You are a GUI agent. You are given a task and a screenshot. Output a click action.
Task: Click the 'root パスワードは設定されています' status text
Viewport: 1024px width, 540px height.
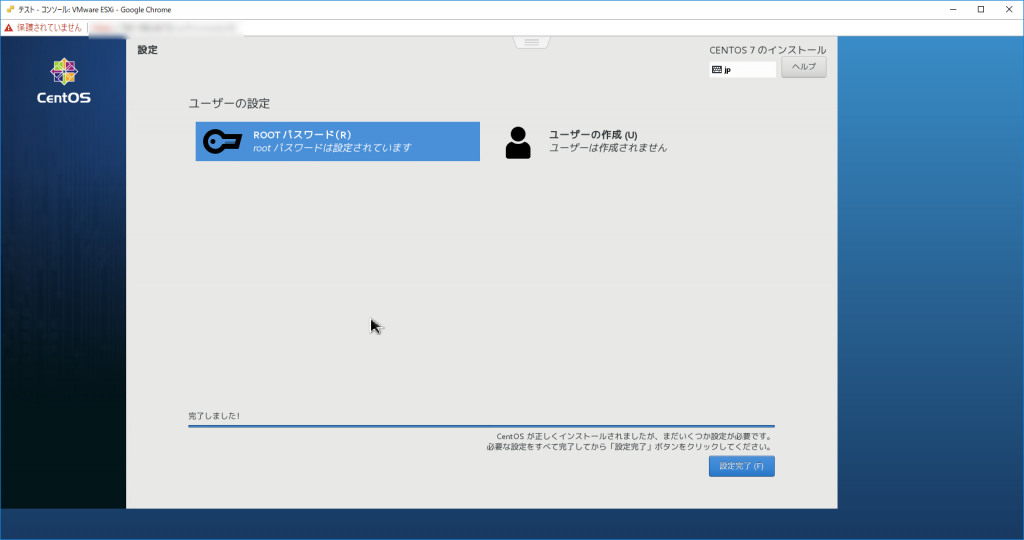(x=332, y=148)
